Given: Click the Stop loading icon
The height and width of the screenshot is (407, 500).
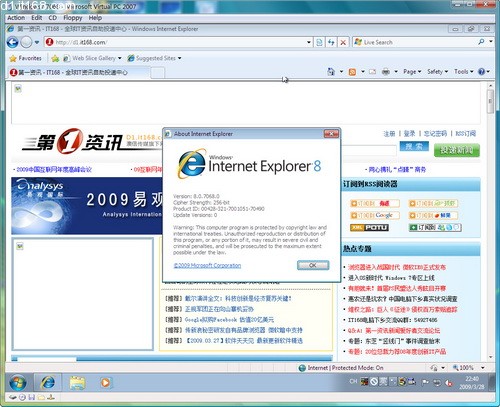Looking at the screenshot, I should pos(343,42).
